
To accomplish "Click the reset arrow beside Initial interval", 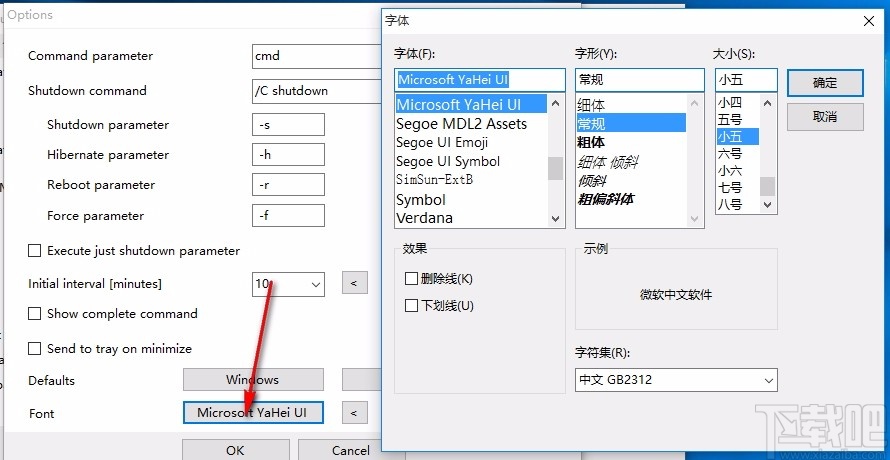I will (355, 283).
